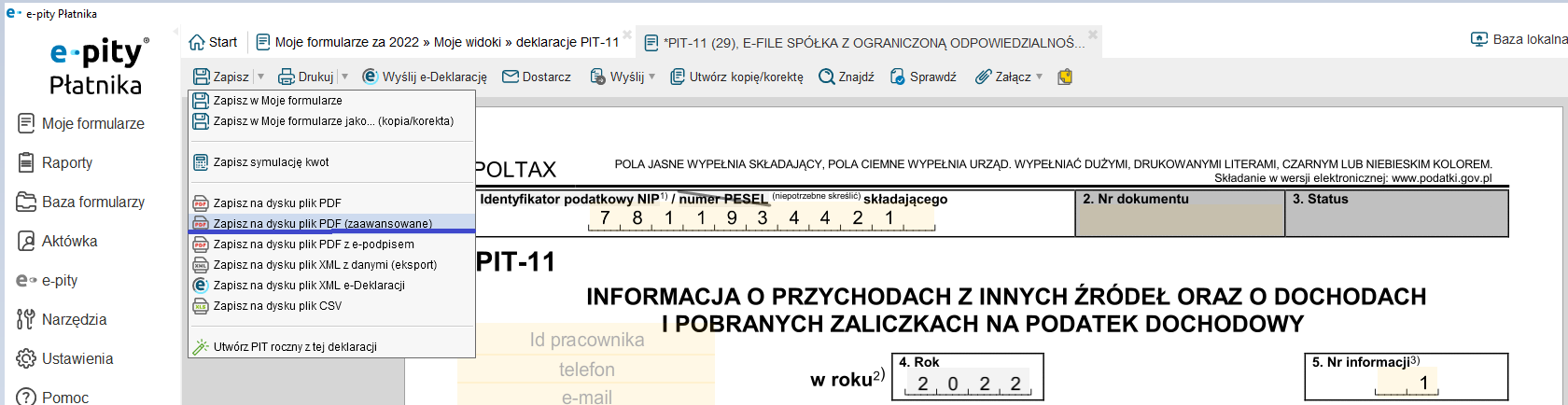Close the deklaracje PIT-11 tab
This screenshot has width=1568, height=405.
(627, 35)
